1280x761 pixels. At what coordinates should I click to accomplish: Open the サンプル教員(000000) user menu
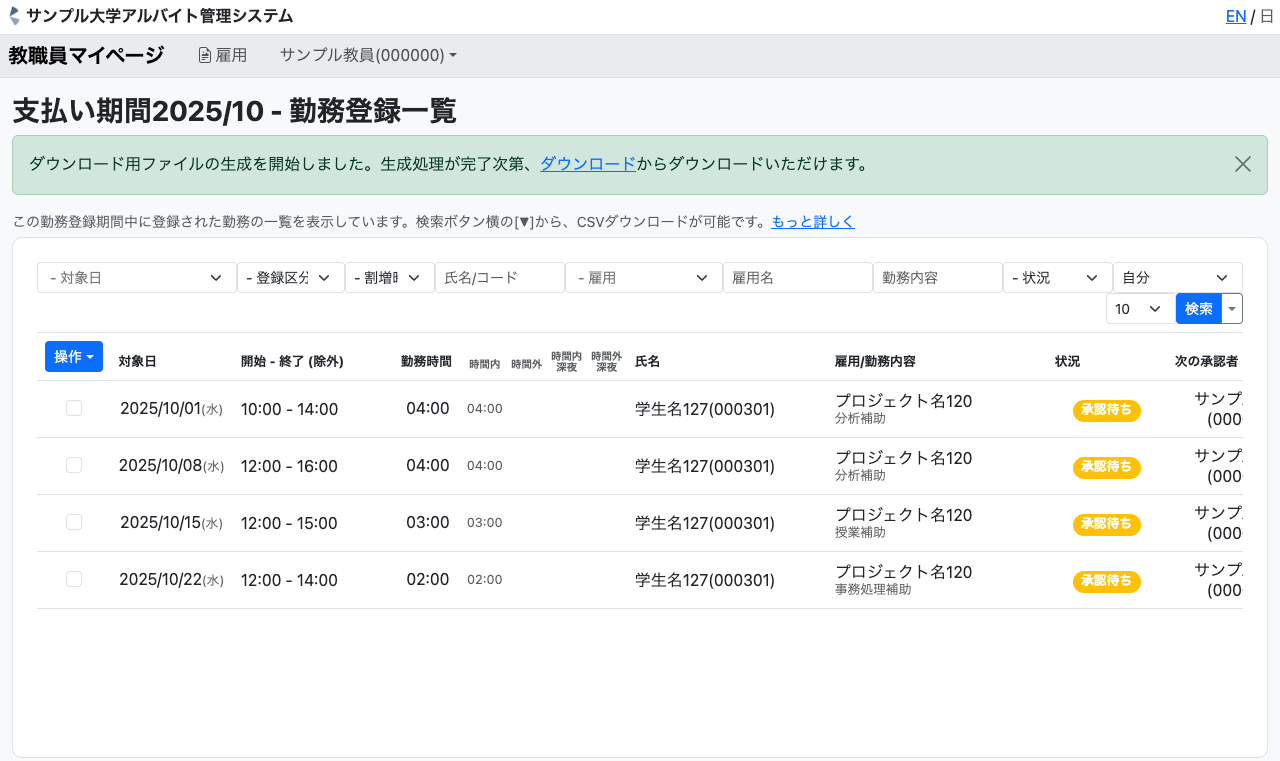(368, 55)
